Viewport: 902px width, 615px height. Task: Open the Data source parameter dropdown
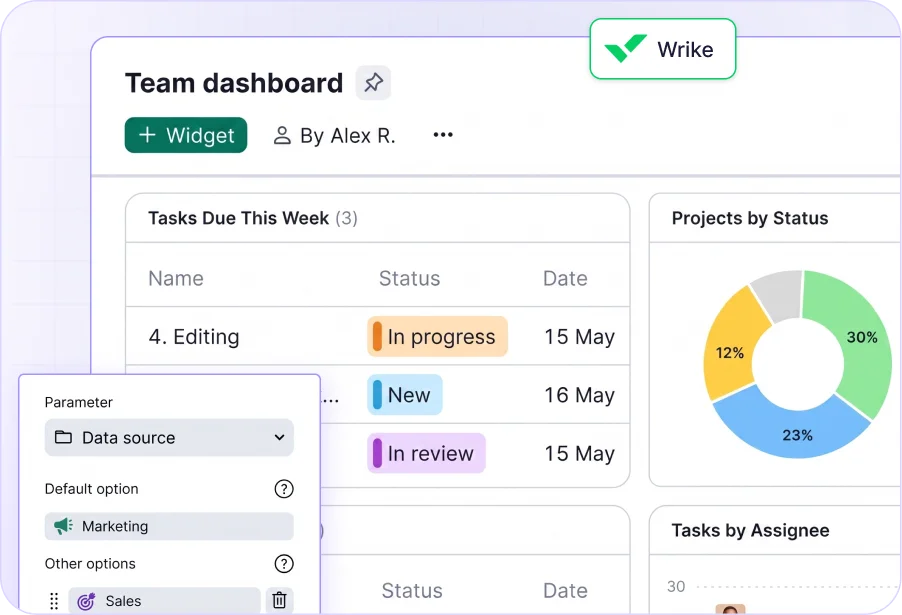[x=169, y=438]
